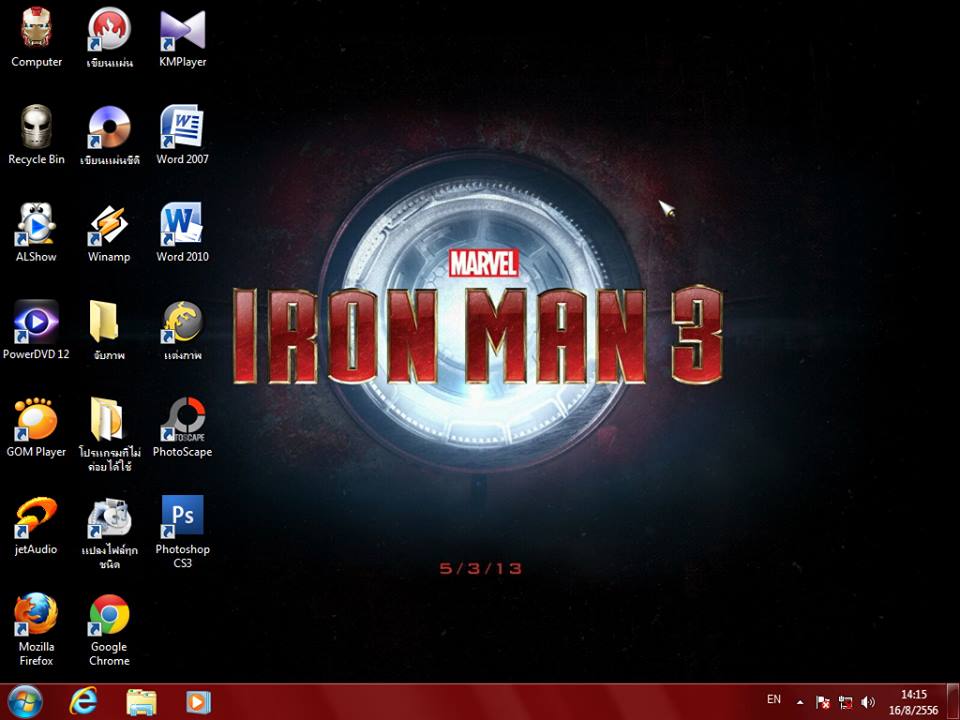Select the Photoshop CS3 shortcut

pyautogui.click(x=182, y=531)
